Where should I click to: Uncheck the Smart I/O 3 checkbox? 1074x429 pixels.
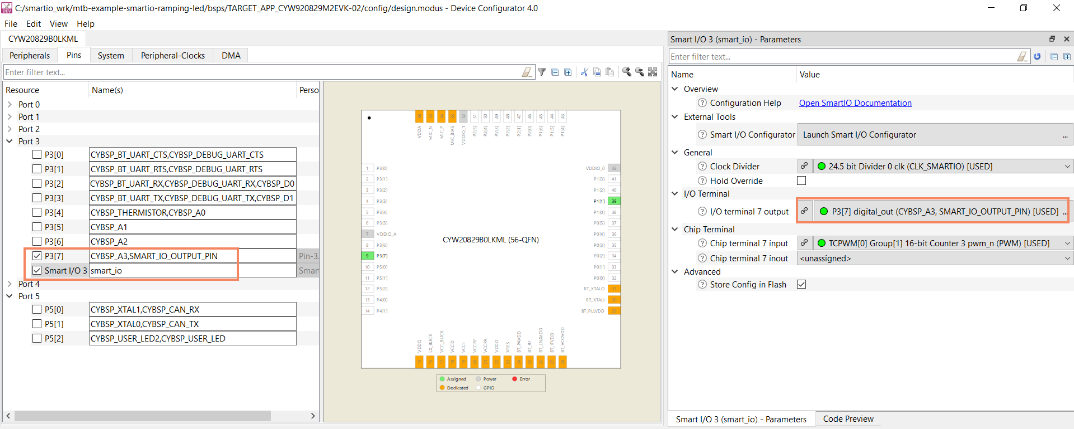(x=36, y=271)
